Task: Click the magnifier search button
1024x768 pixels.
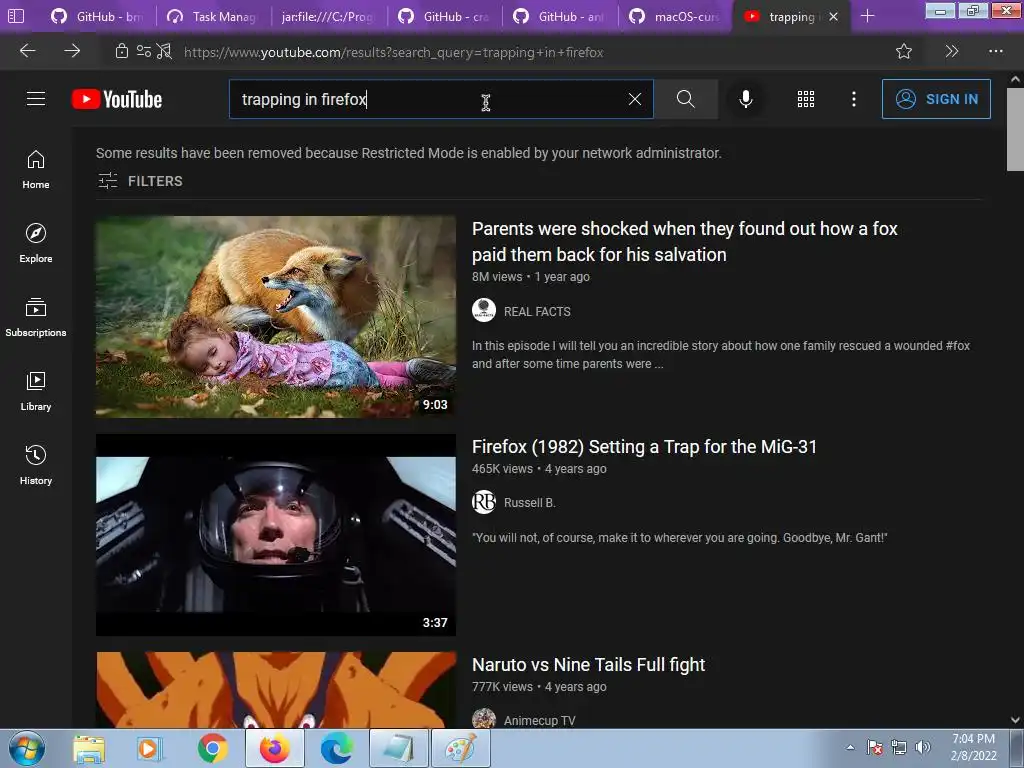Action: click(686, 99)
